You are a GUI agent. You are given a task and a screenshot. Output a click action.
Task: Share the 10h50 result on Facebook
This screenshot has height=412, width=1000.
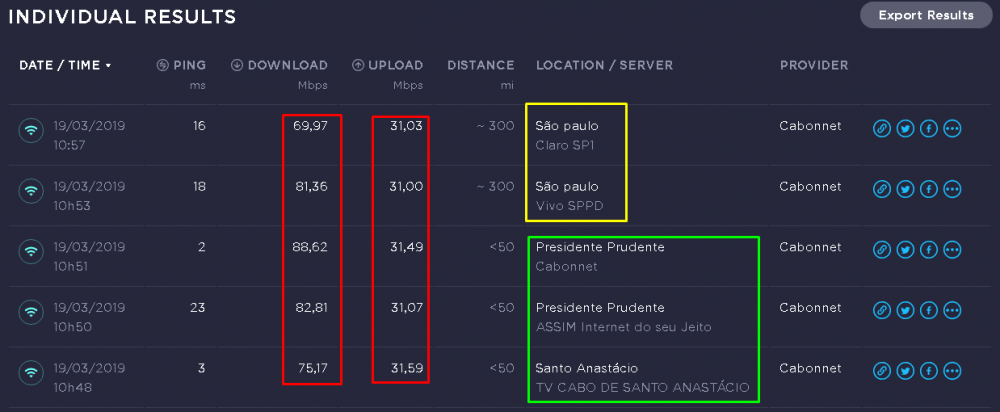[928, 310]
